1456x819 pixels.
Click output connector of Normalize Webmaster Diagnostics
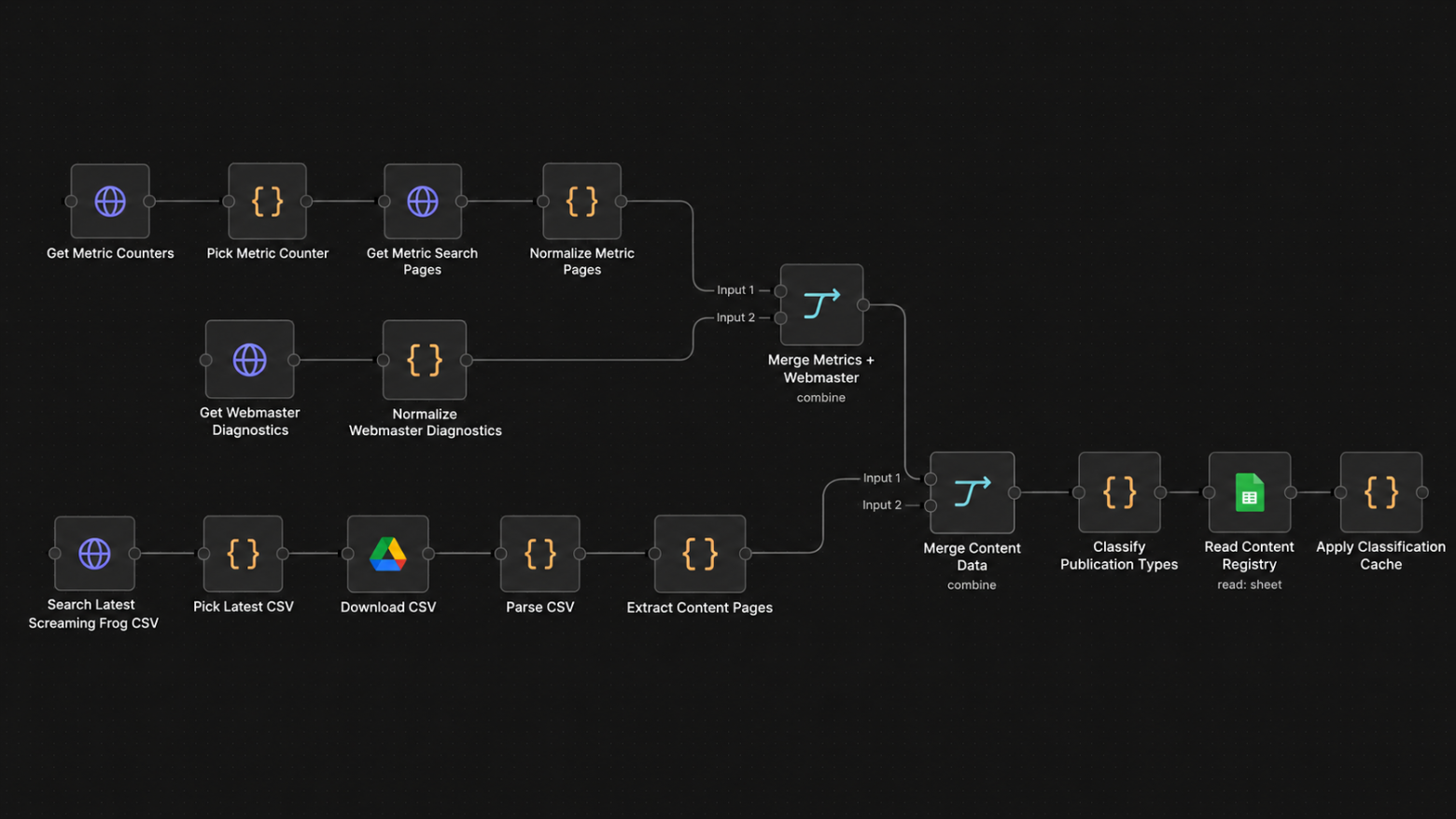[467, 360]
